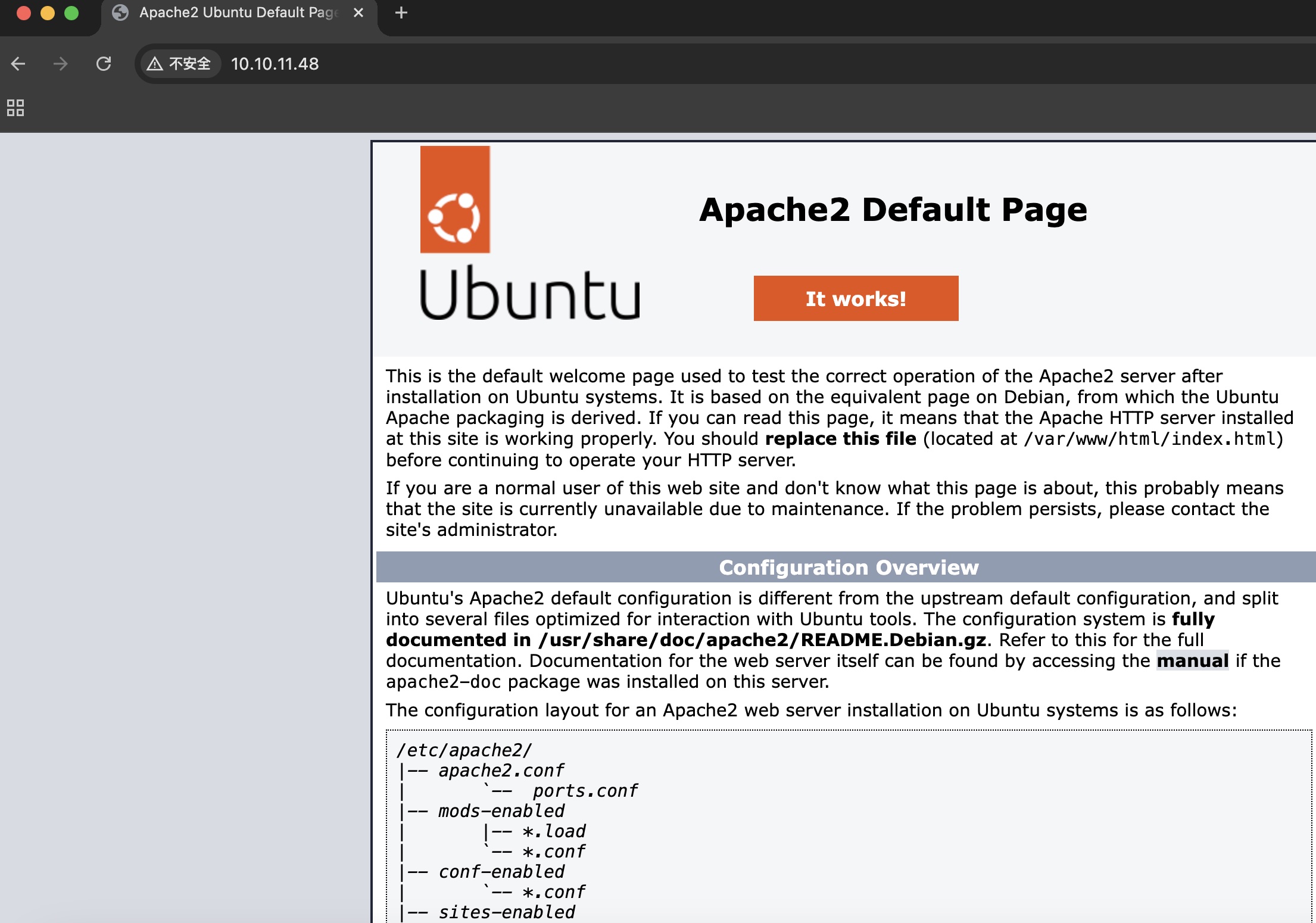Click the replace this file bold text
The width and height of the screenshot is (1316, 923).
(840, 439)
